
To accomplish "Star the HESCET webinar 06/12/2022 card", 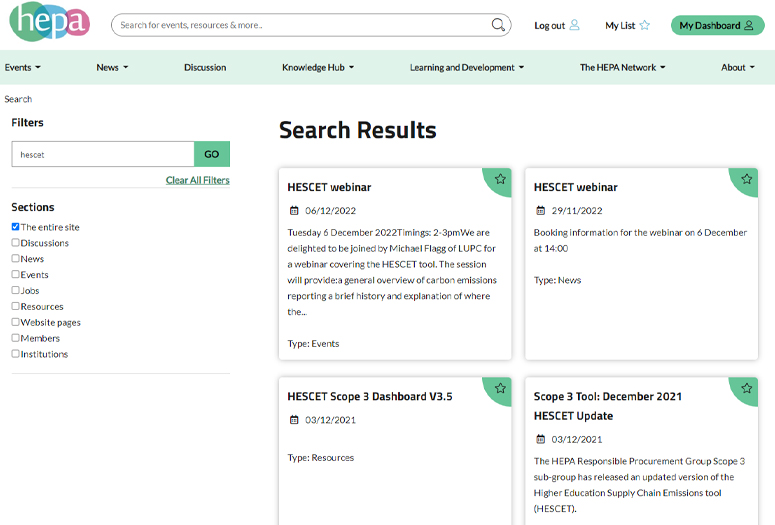I will coord(500,179).
